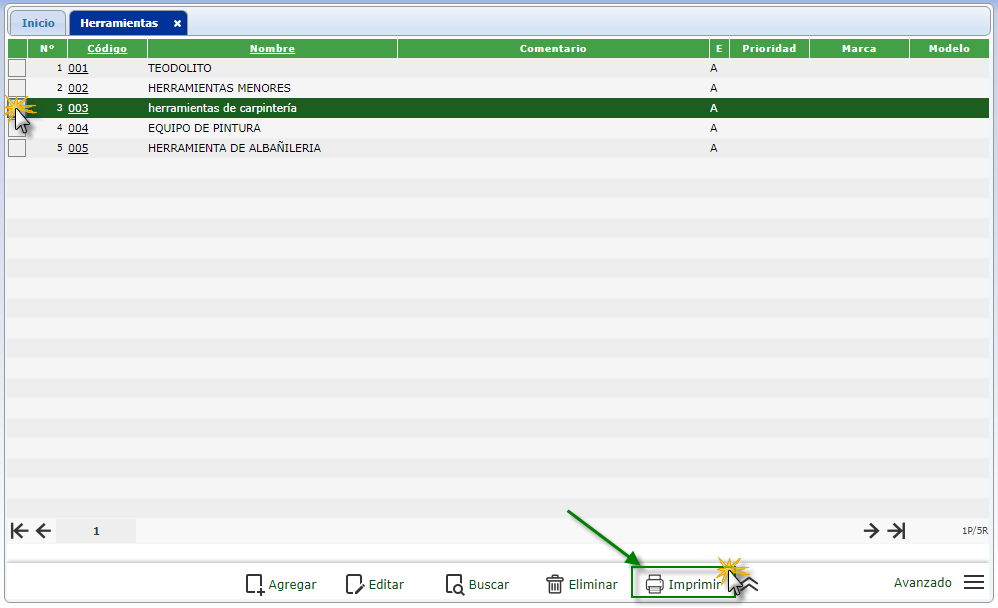998x608 pixels.
Task: Click the E status column header
Action: coord(719,48)
